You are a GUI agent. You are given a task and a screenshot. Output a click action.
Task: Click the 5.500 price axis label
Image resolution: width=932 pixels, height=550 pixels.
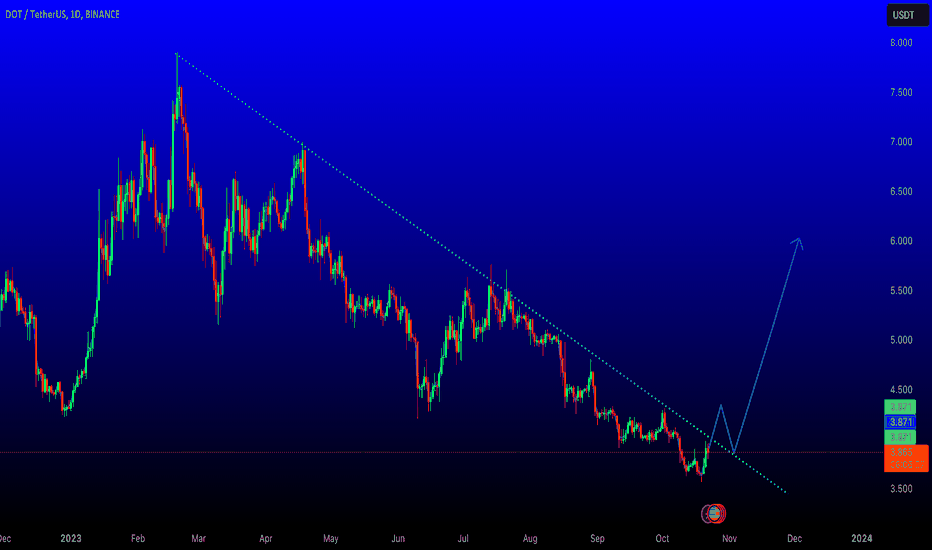tap(901, 291)
